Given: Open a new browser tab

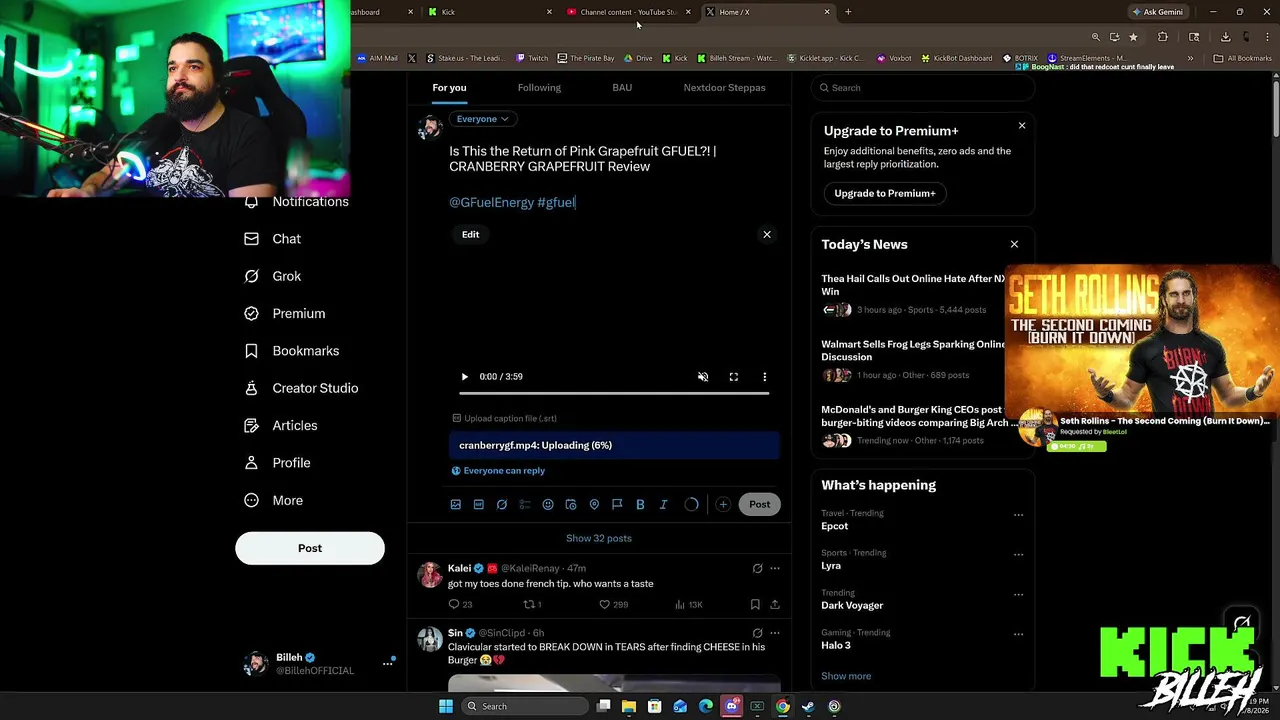Looking at the screenshot, I should click(x=848, y=12).
